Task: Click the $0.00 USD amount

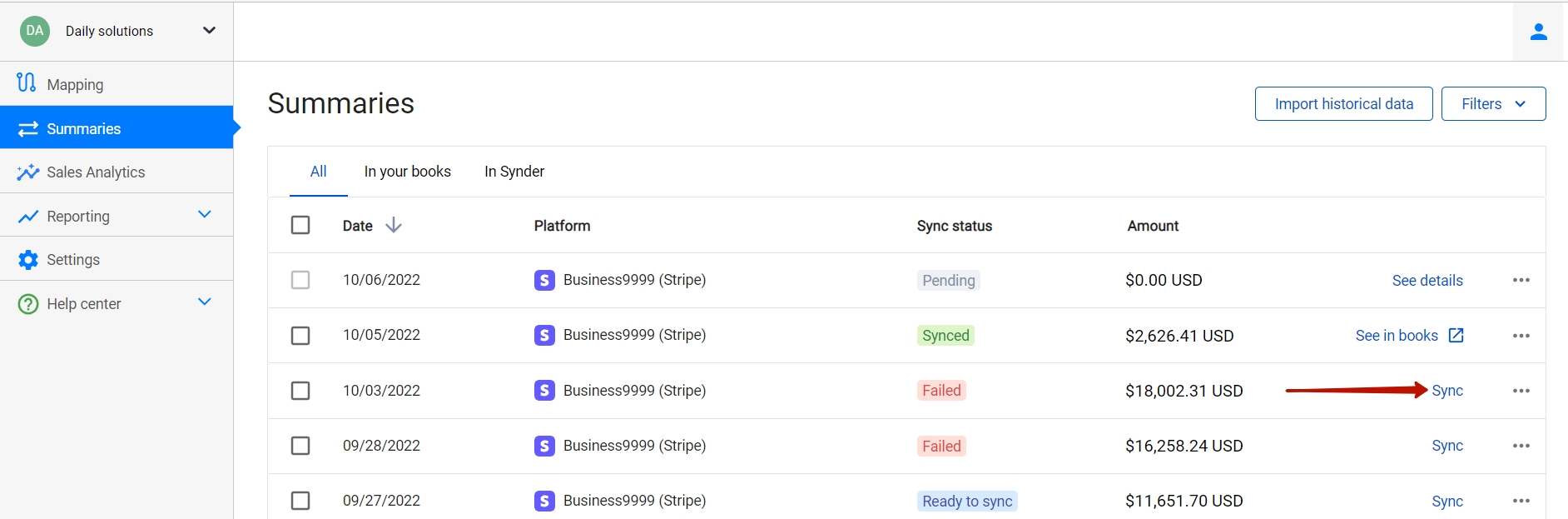Action: 1164,280
